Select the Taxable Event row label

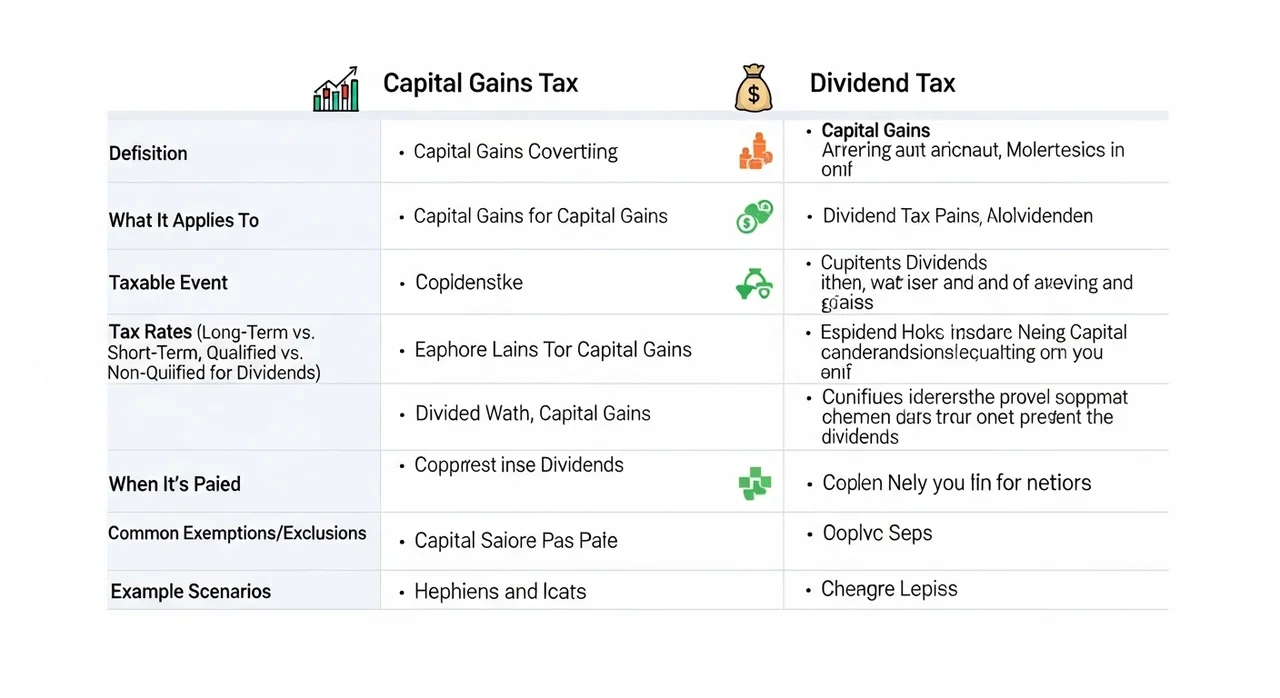(x=168, y=283)
